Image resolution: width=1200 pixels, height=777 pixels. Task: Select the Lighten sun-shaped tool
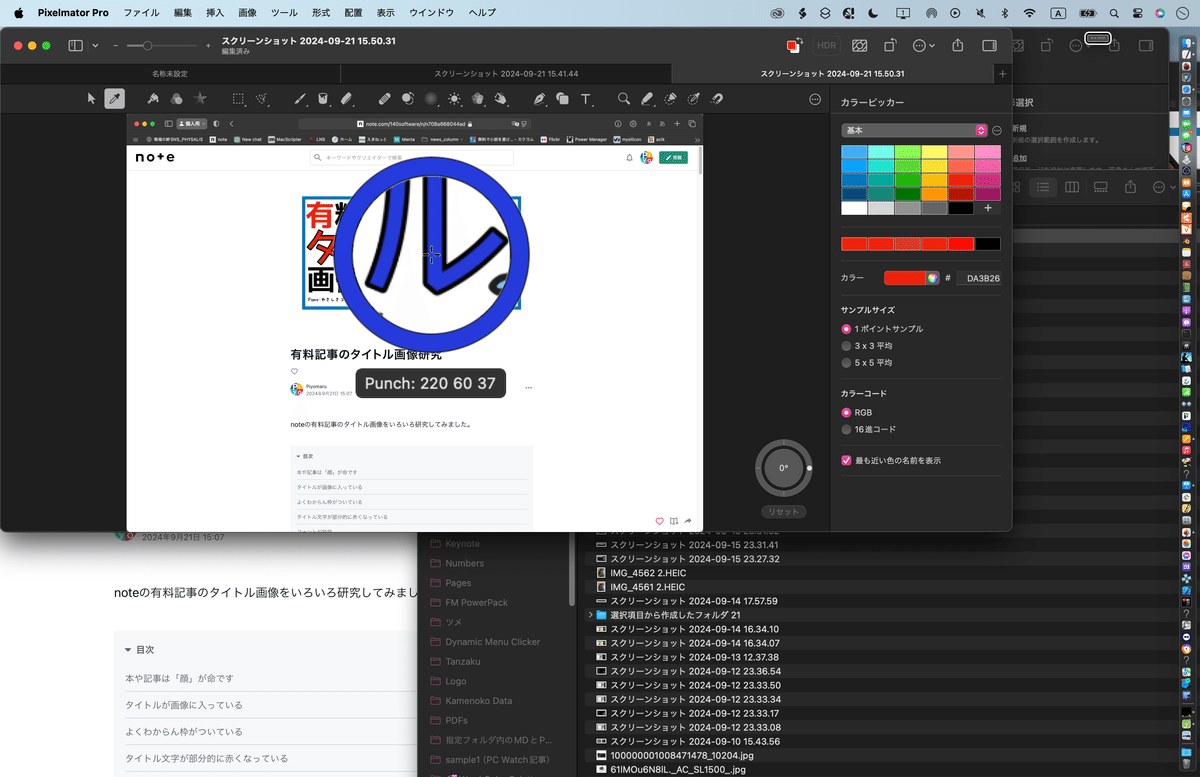[455, 98]
